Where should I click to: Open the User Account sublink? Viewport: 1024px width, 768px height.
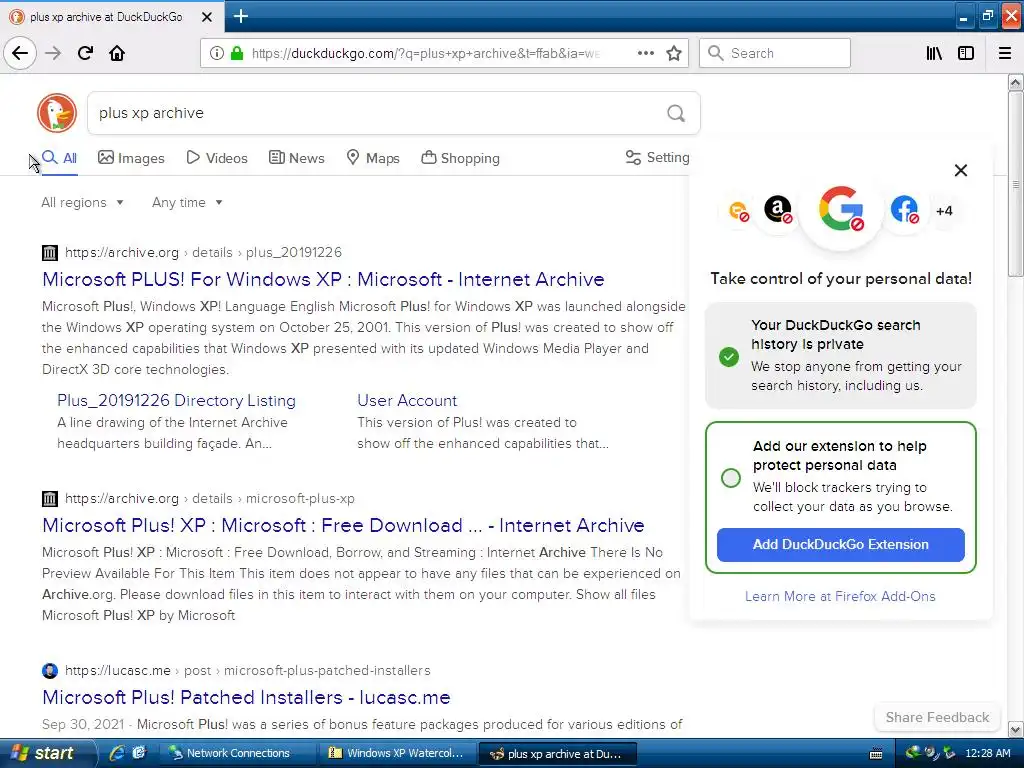click(407, 400)
